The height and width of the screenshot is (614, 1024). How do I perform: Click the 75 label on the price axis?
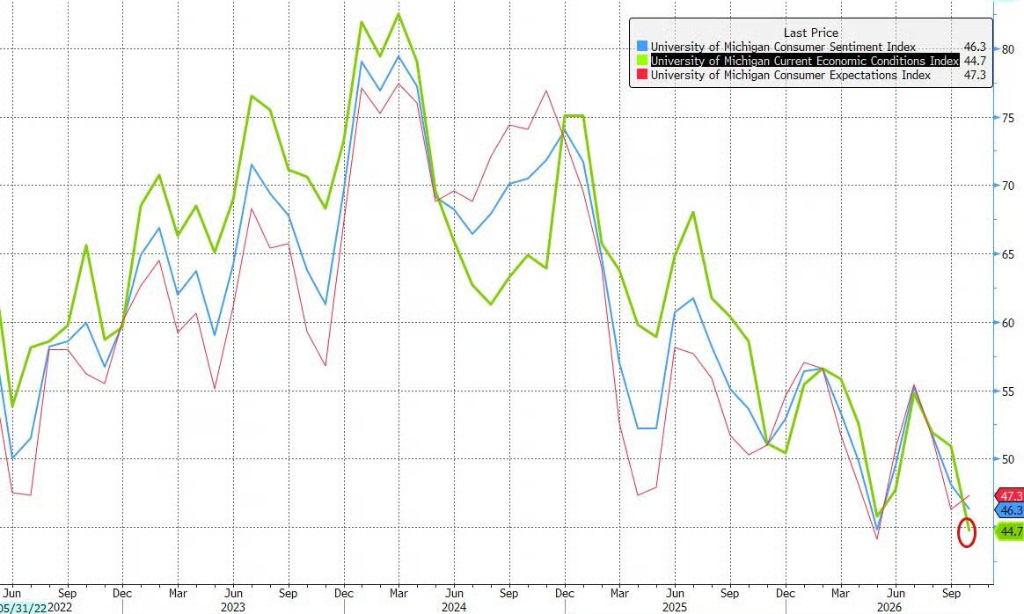(x=1008, y=118)
